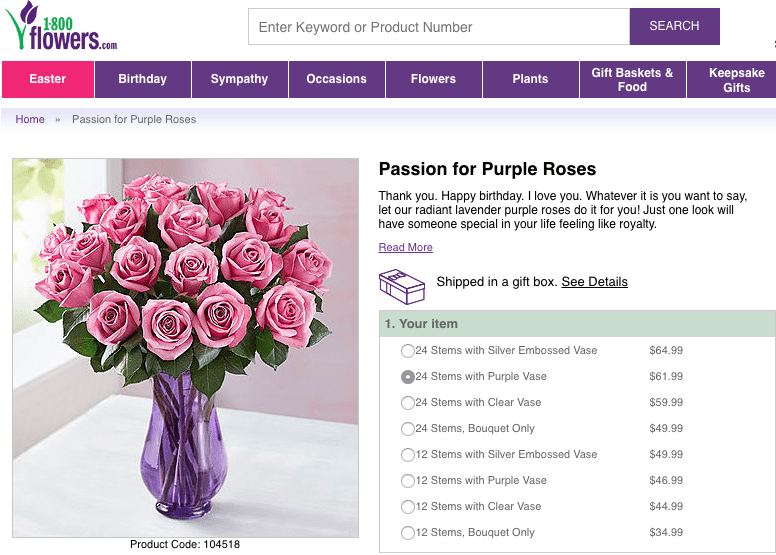Open the Birthday category

[142, 79]
